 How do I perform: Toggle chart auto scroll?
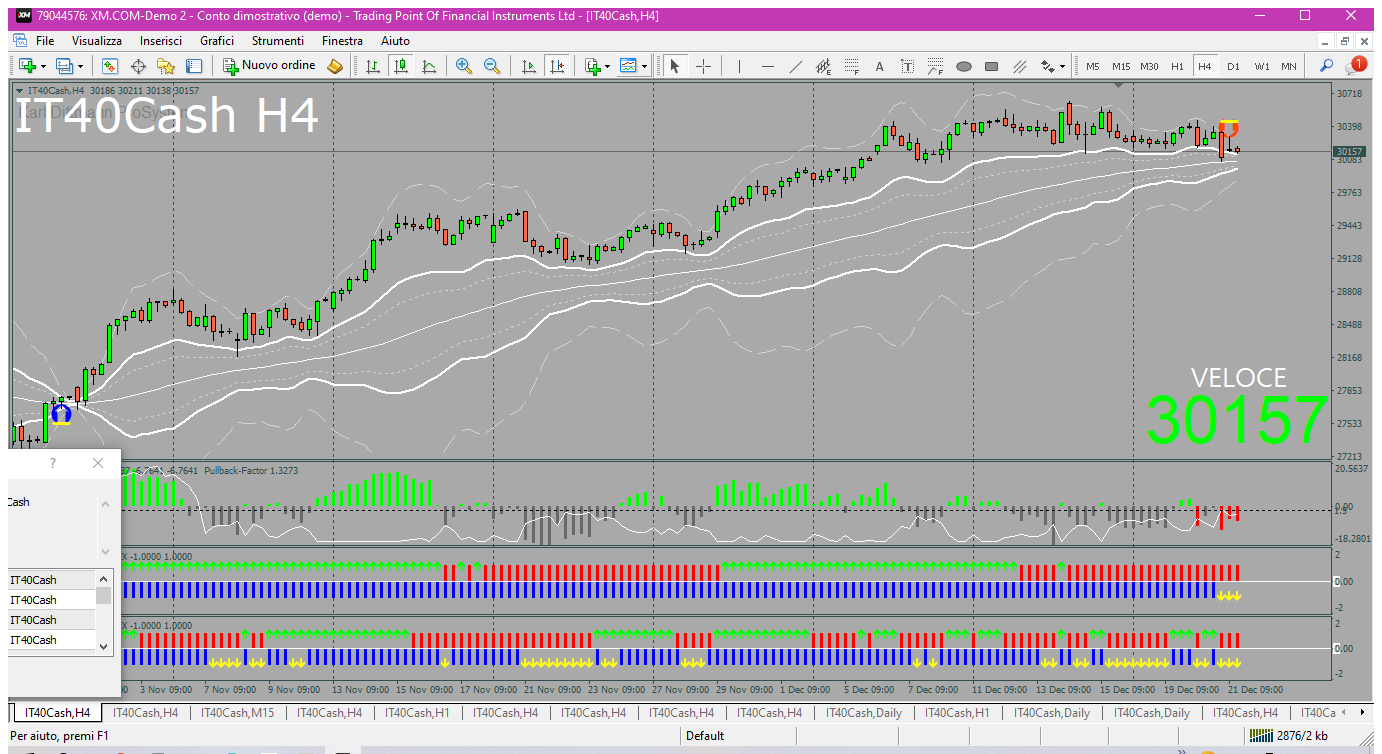coord(529,66)
